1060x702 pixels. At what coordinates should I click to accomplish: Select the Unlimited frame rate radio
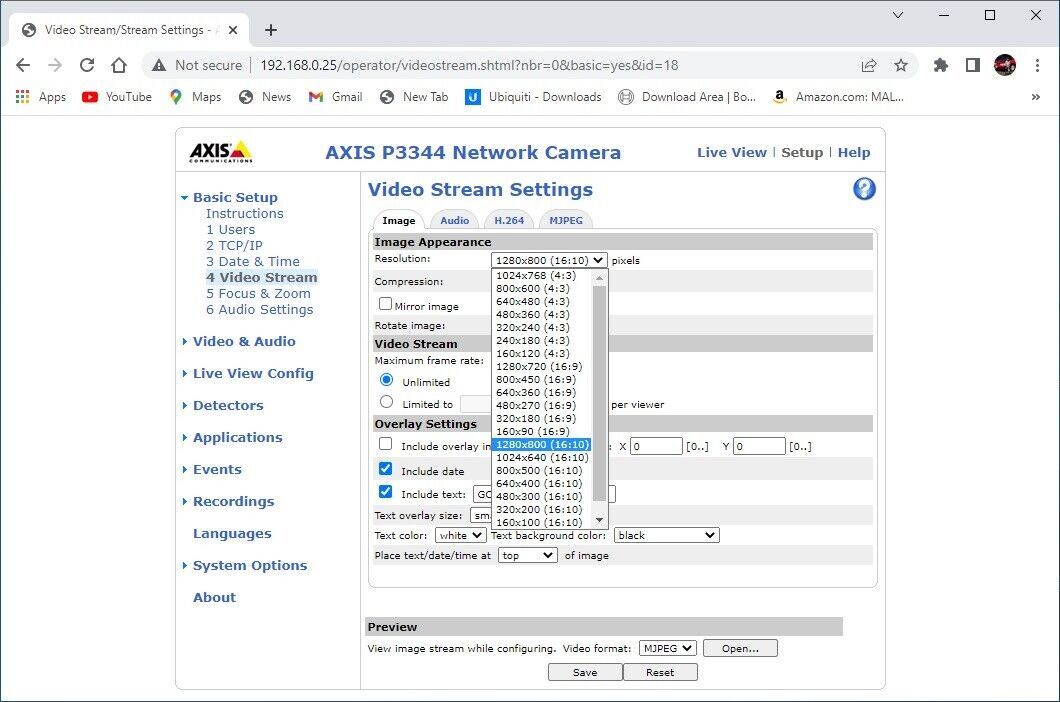(387, 379)
